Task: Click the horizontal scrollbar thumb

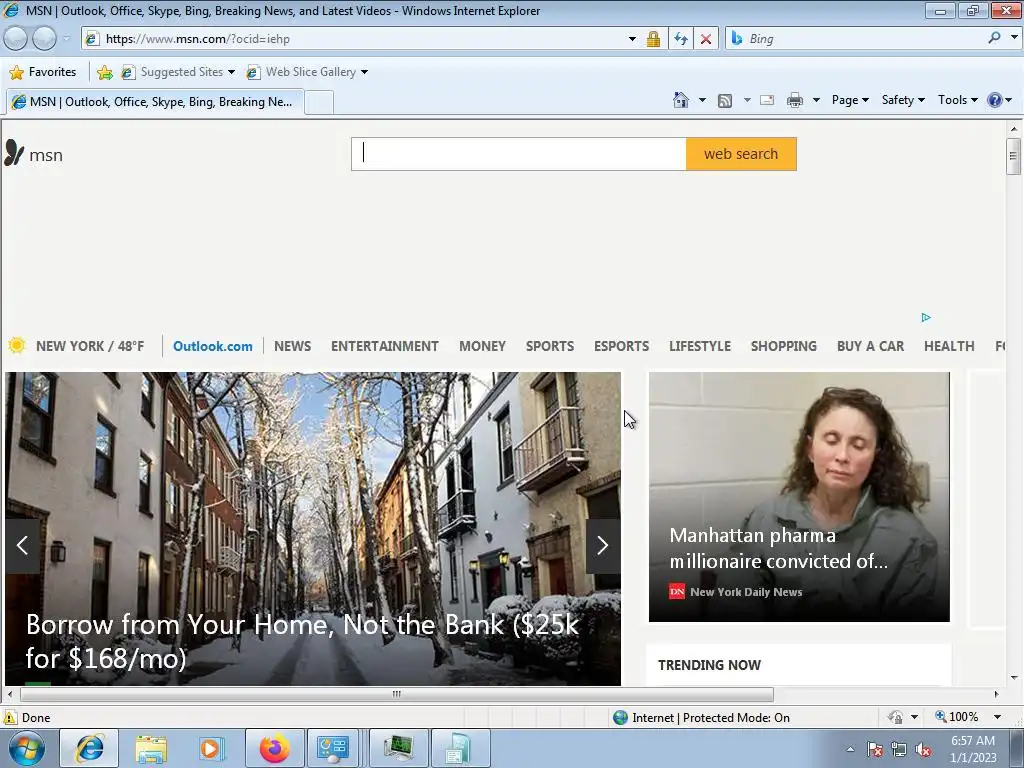Action: (396, 694)
